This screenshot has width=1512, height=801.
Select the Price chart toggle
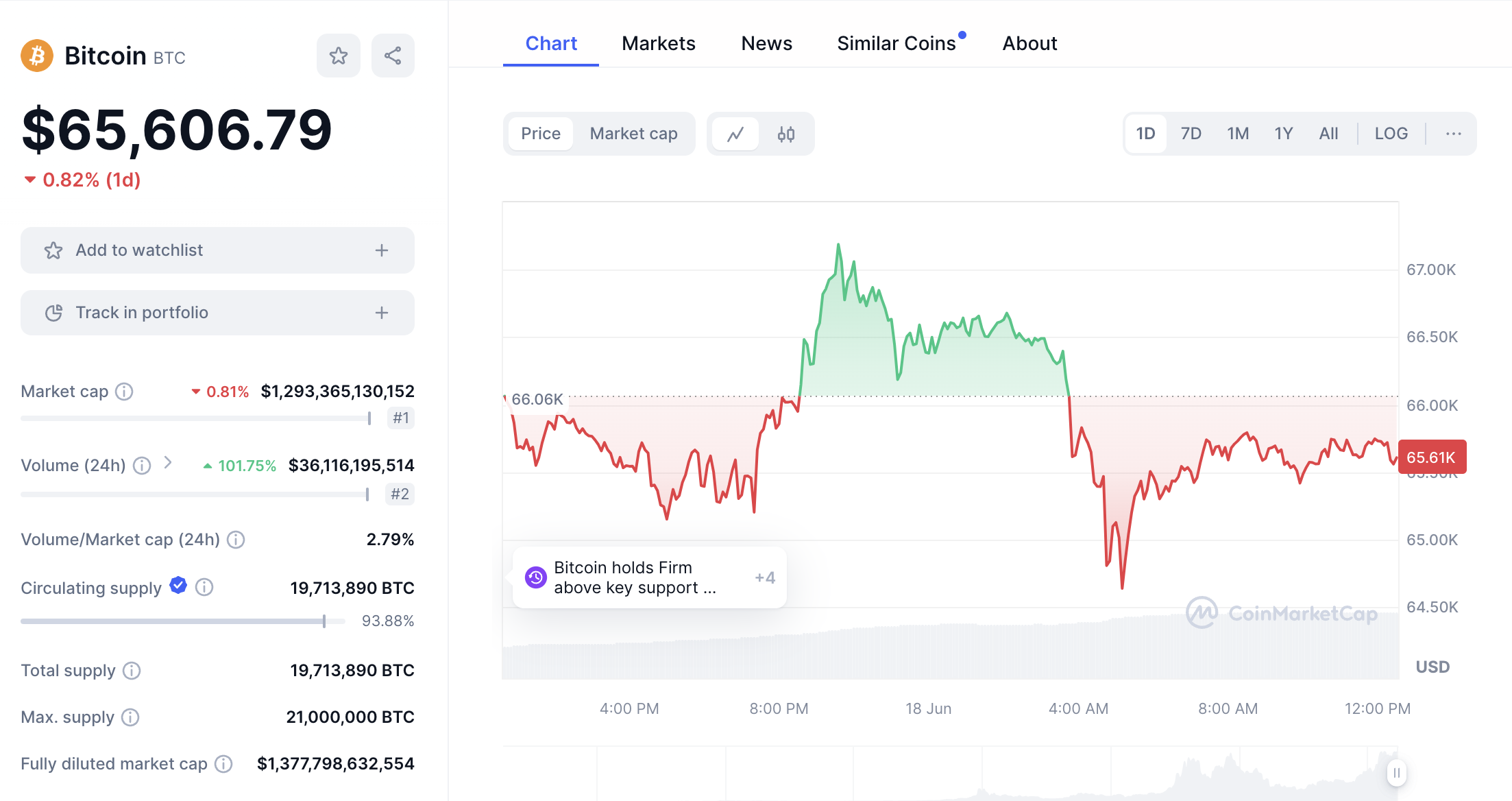541,134
